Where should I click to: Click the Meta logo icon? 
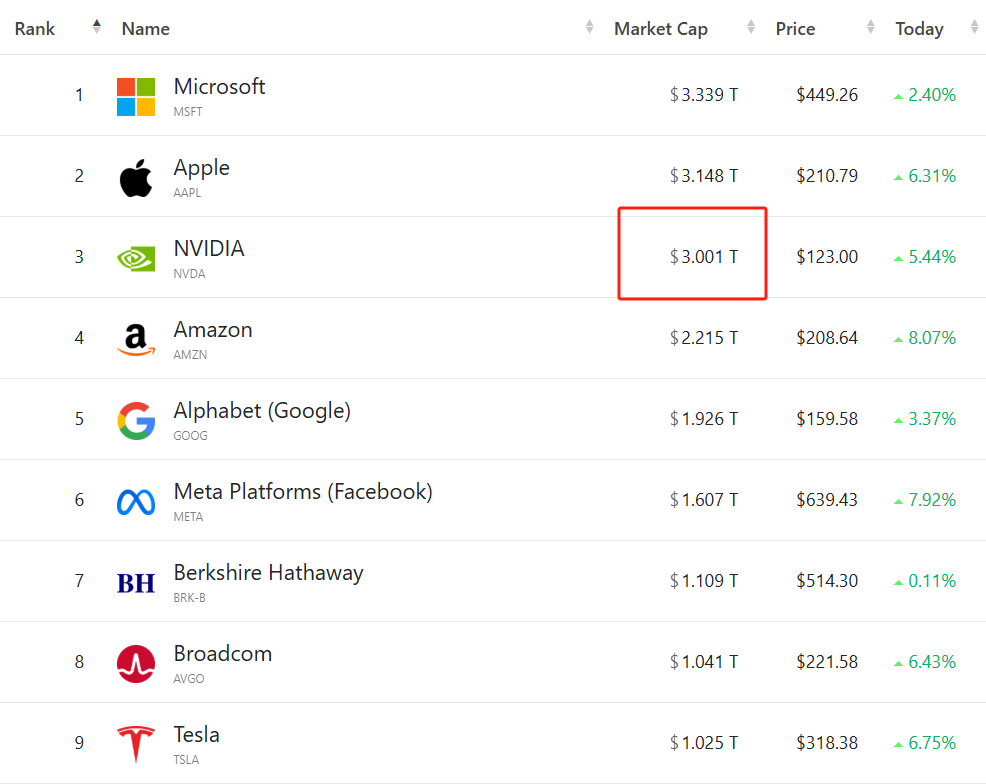136,502
